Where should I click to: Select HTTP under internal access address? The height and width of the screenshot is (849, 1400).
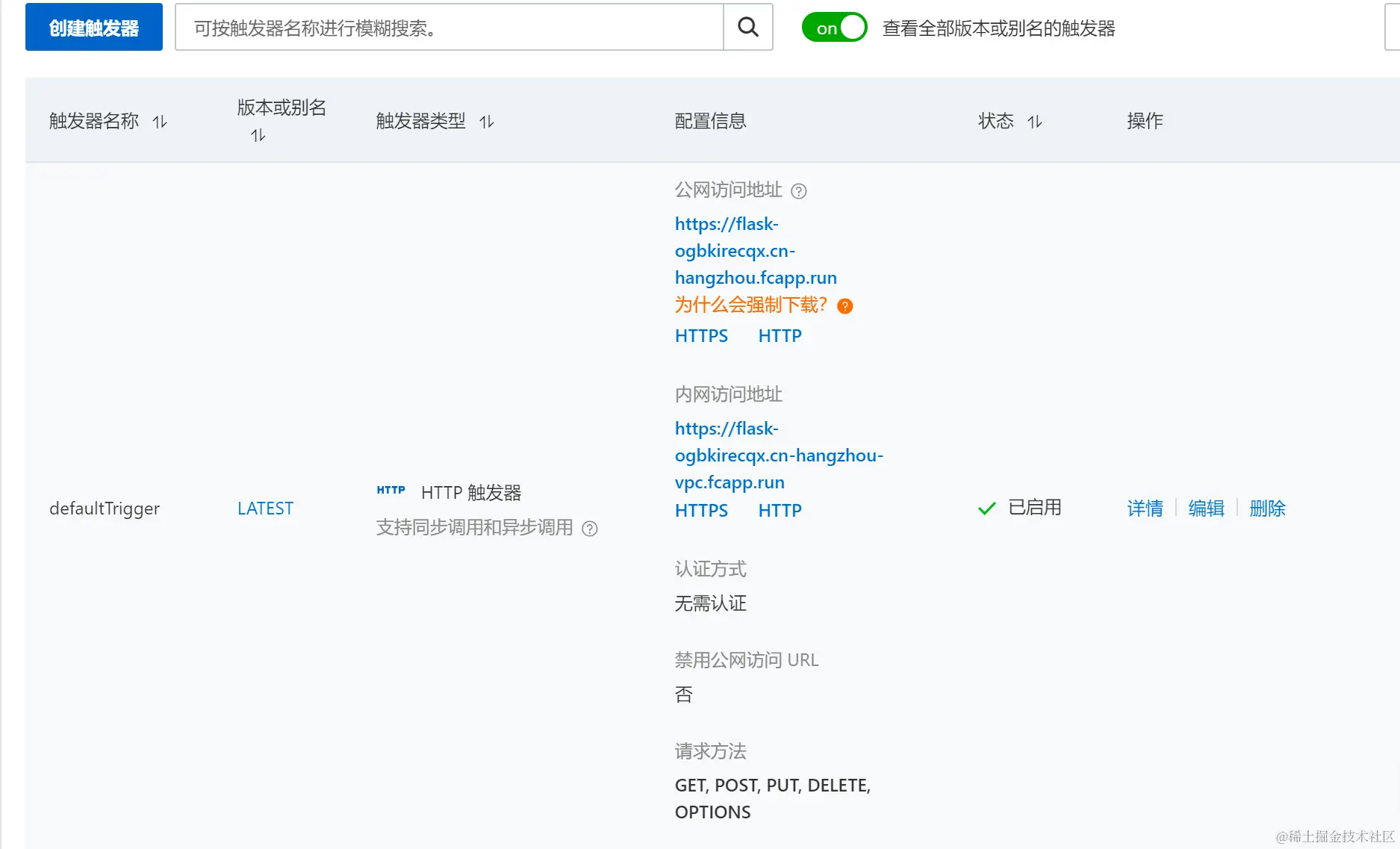(780, 511)
